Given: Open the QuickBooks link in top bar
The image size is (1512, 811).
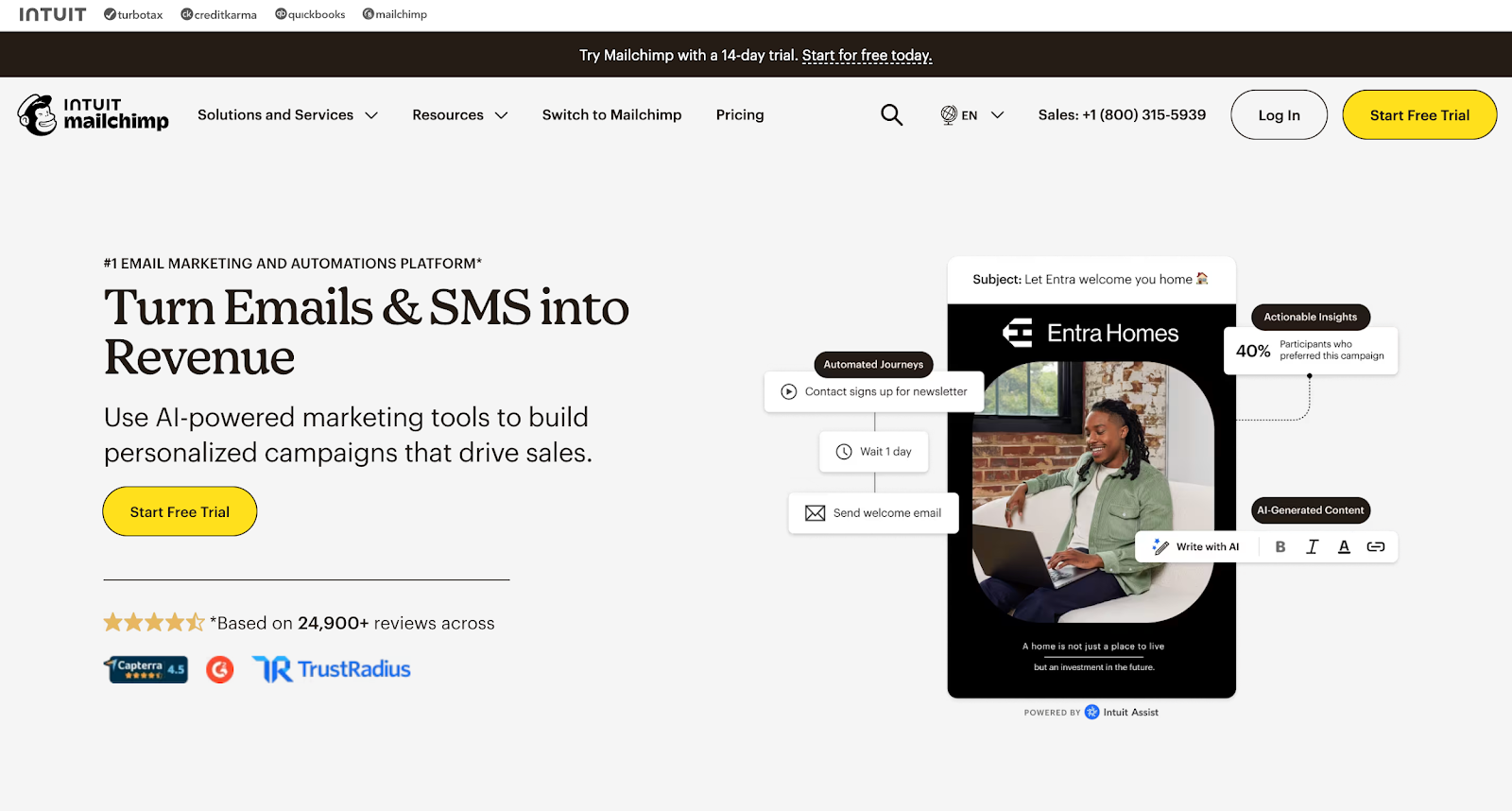Looking at the screenshot, I should [x=310, y=14].
